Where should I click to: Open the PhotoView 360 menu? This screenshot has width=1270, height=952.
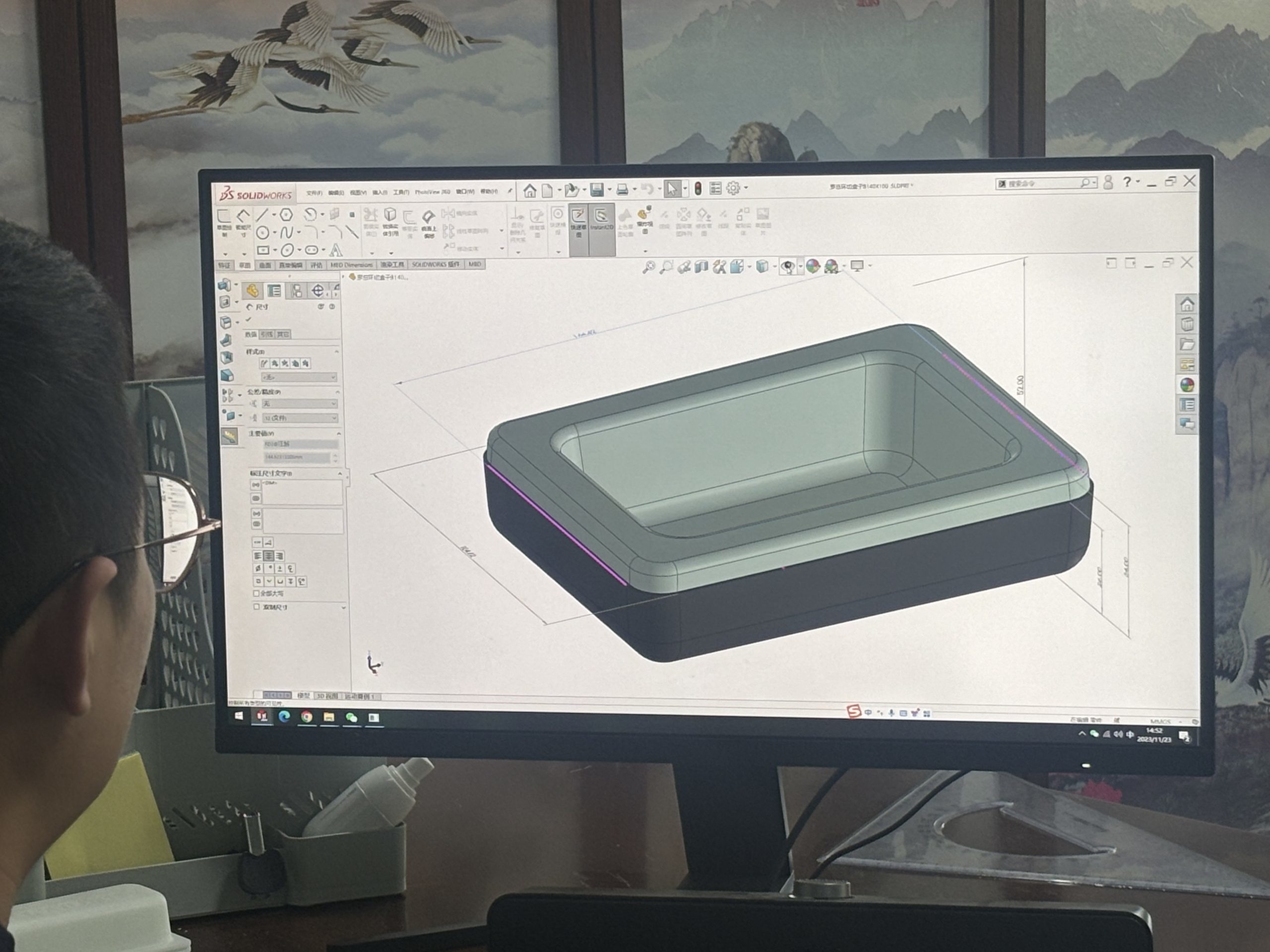click(x=432, y=192)
